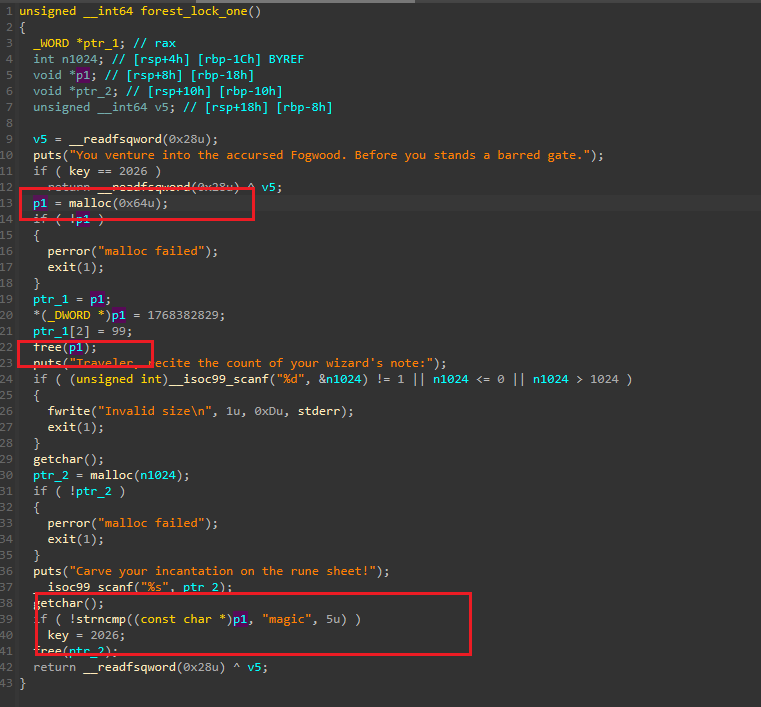
Task: Click the fwrite "Invalid size\n" call
Action: [200, 411]
